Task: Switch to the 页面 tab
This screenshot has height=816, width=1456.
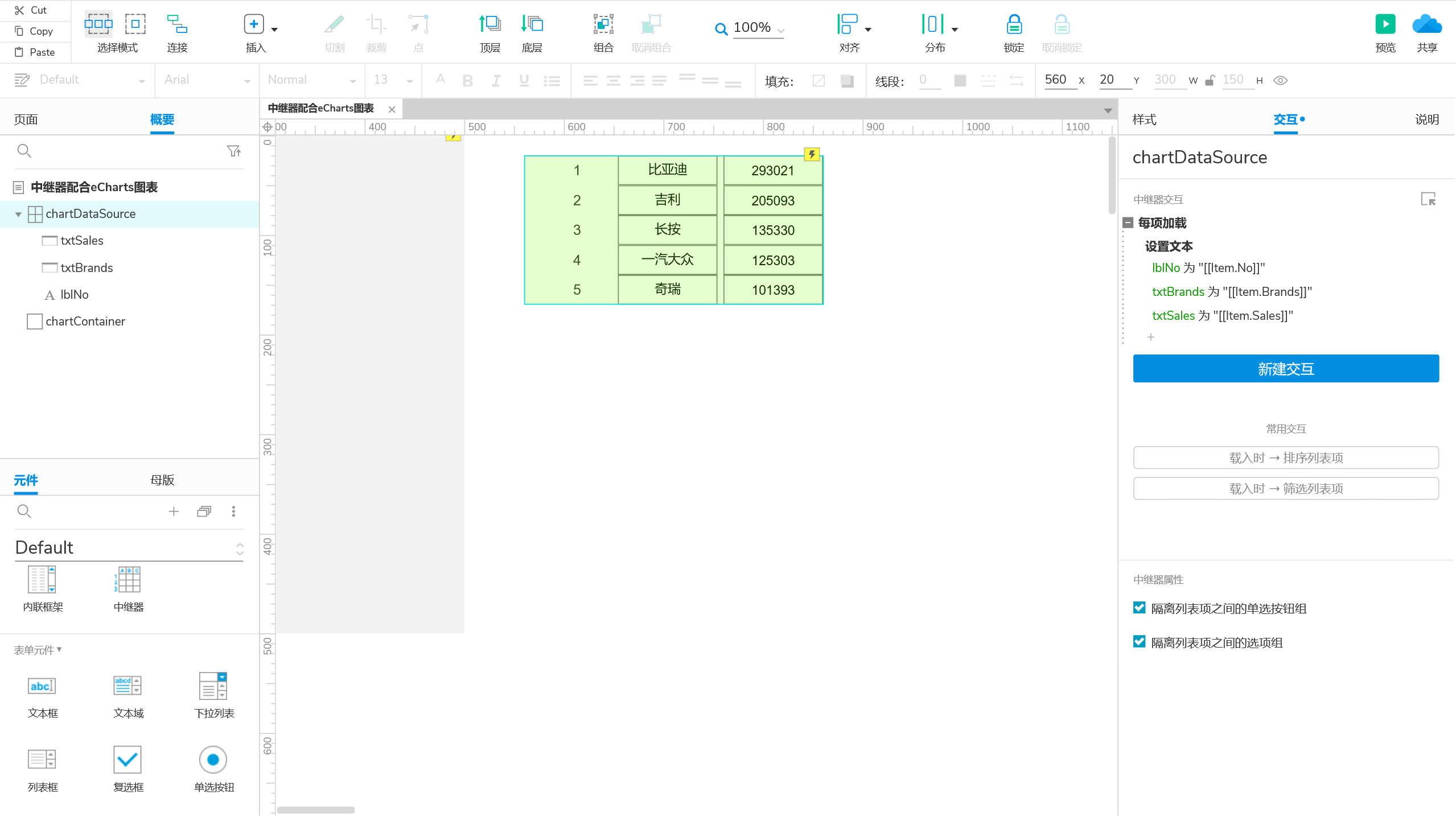Action: [26, 119]
